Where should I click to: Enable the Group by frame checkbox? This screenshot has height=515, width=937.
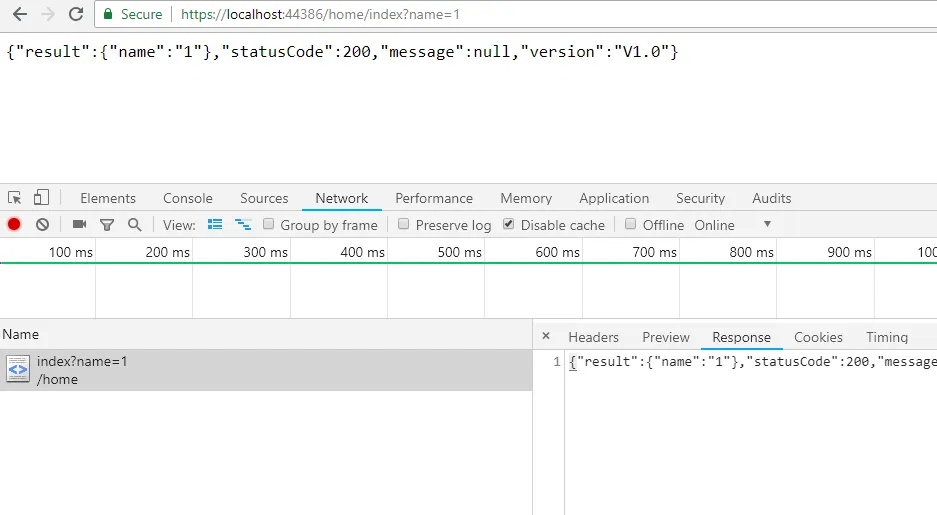point(269,225)
